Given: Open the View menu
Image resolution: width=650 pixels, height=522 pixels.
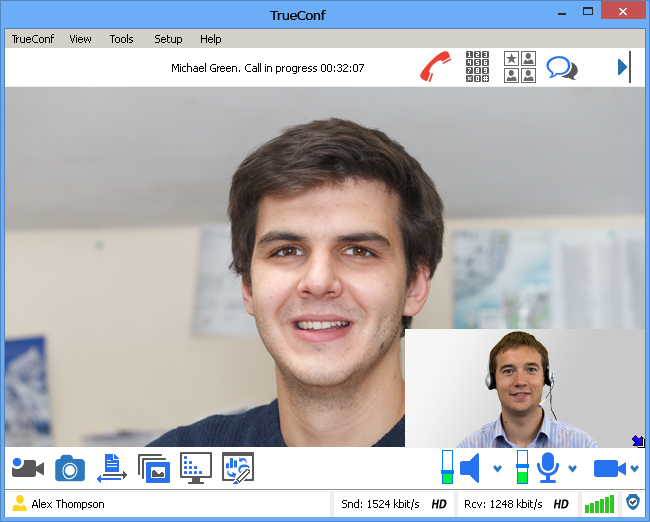Looking at the screenshot, I should pyautogui.click(x=80, y=39).
